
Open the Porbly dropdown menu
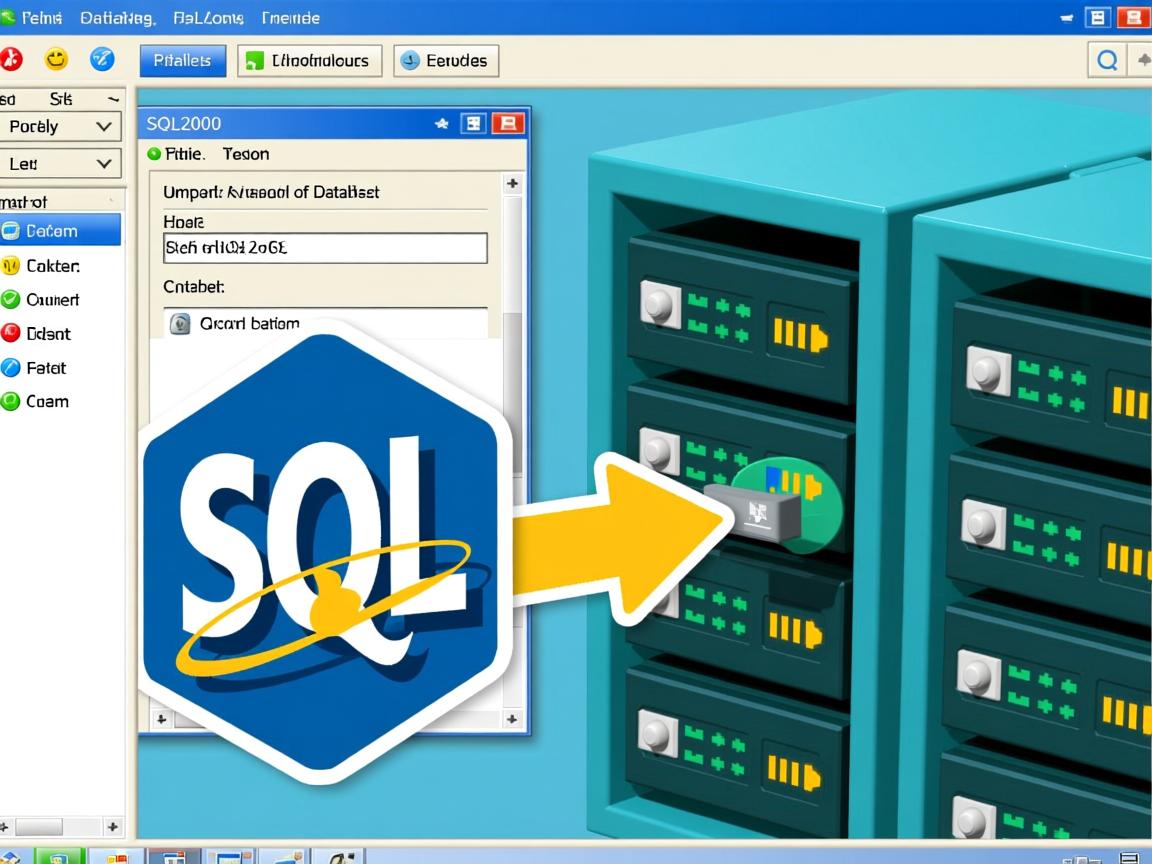[60, 126]
